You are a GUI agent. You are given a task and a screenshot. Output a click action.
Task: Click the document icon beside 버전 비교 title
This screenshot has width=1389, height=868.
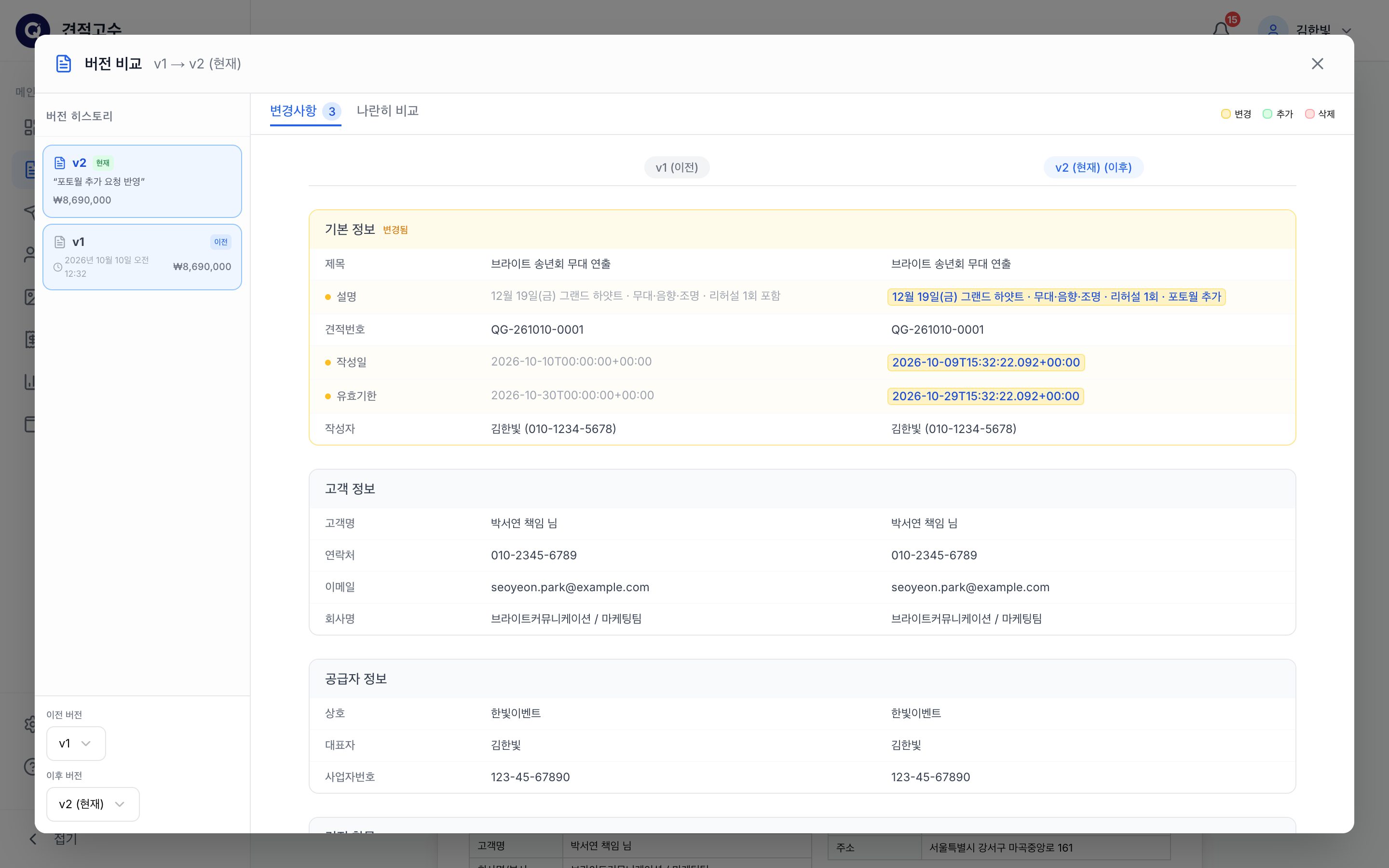coord(64,64)
